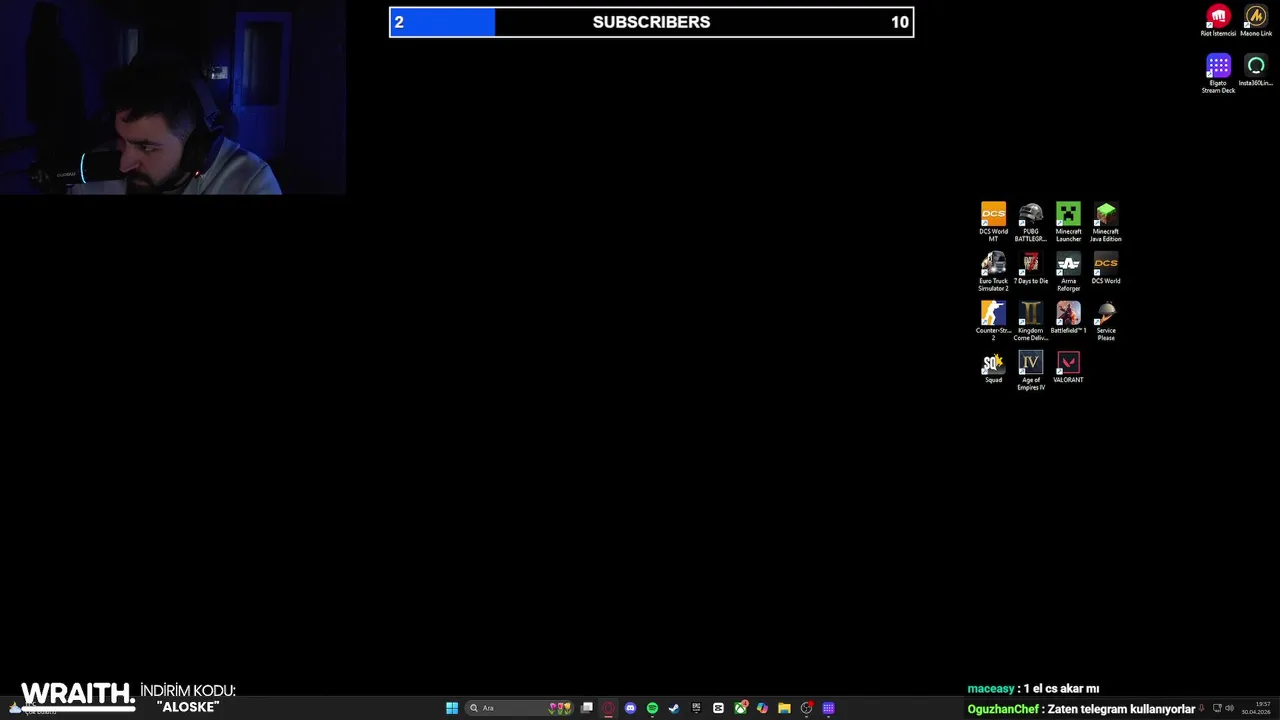Click the OguzhanChef chat username
This screenshot has width=1280, height=720.
1003,709
